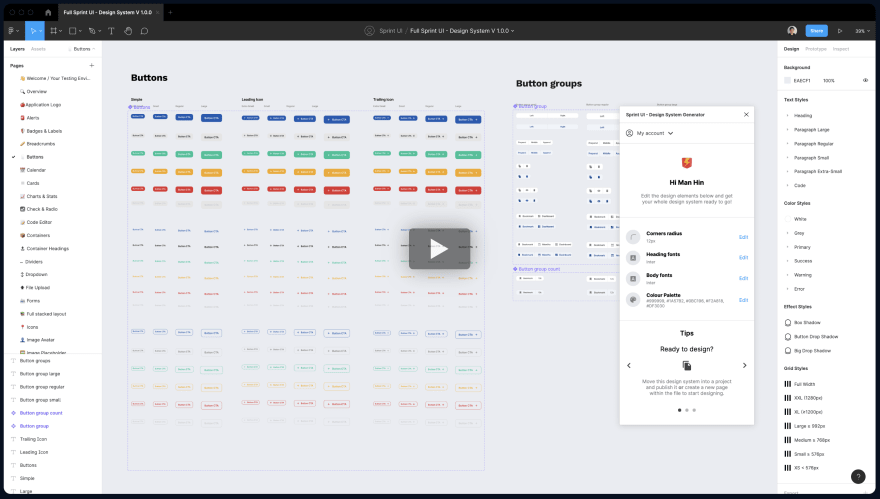Click the Present play icon in toolbar

tap(840, 31)
